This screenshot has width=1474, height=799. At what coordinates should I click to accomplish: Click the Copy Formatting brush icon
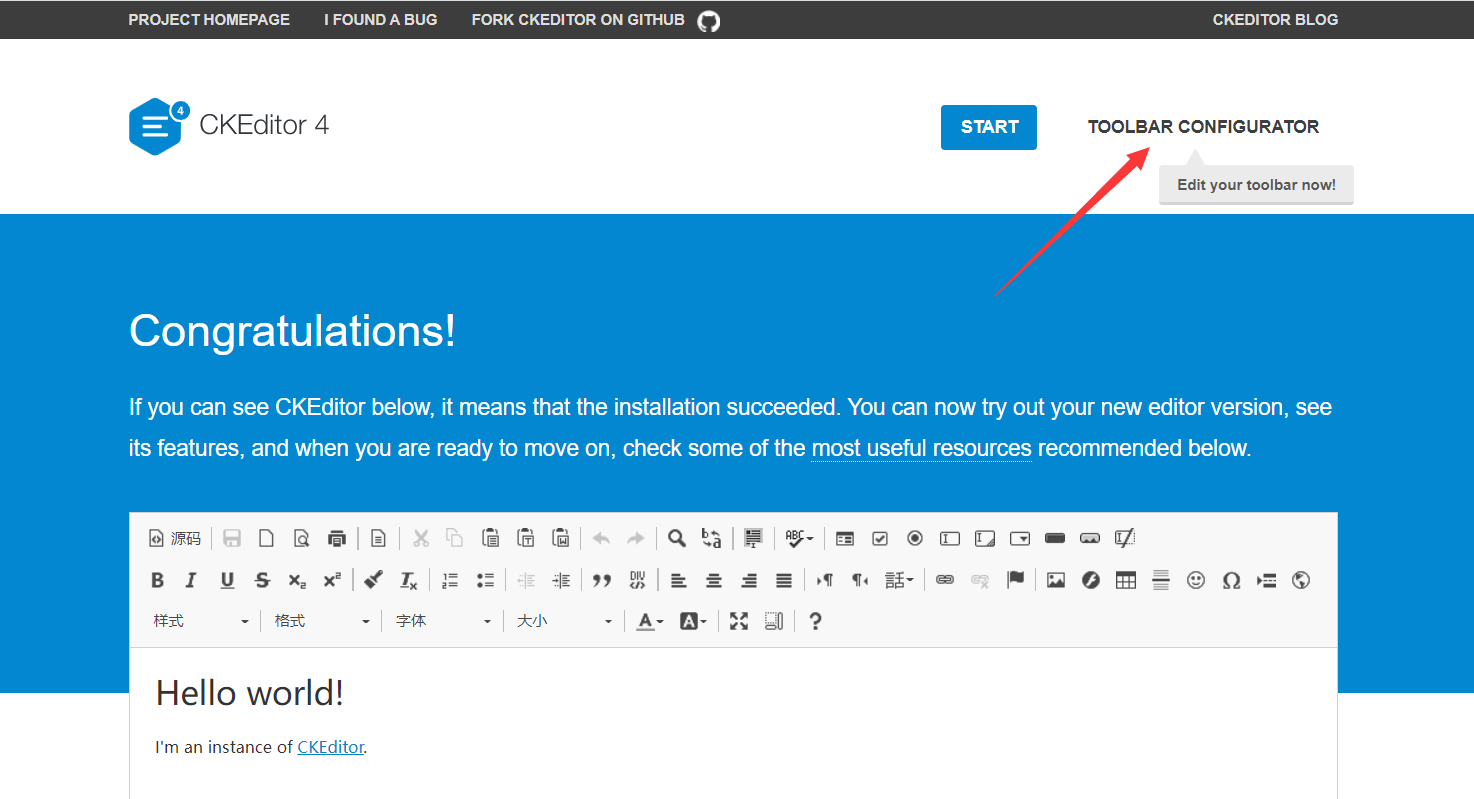[373, 580]
